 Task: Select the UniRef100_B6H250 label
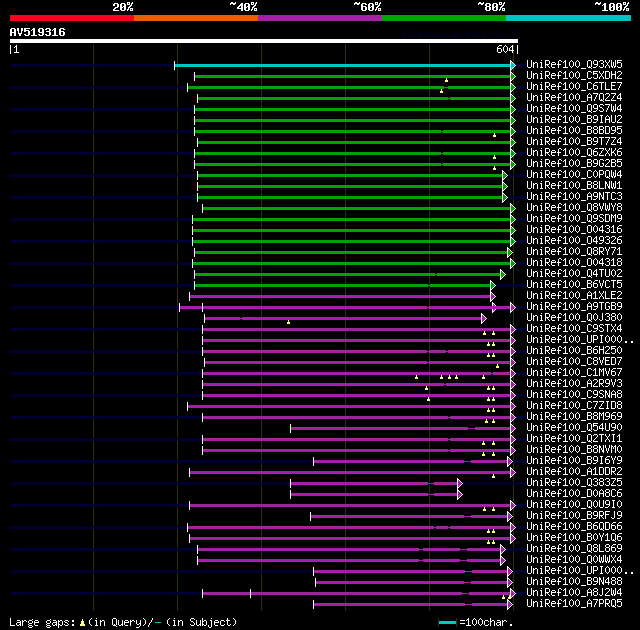coord(574,351)
